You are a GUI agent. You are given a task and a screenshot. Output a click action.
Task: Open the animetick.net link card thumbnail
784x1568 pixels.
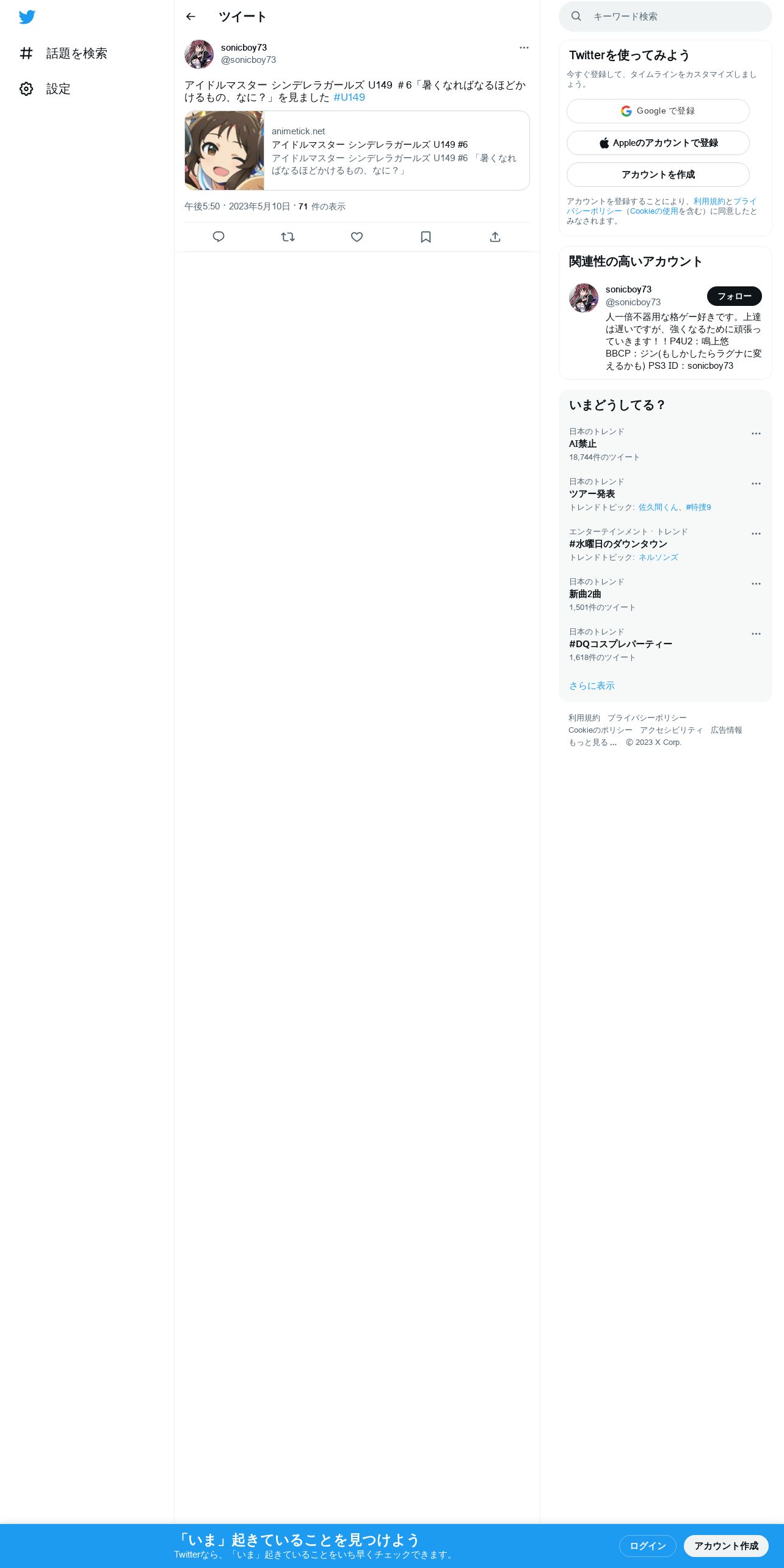click(225, 150)
